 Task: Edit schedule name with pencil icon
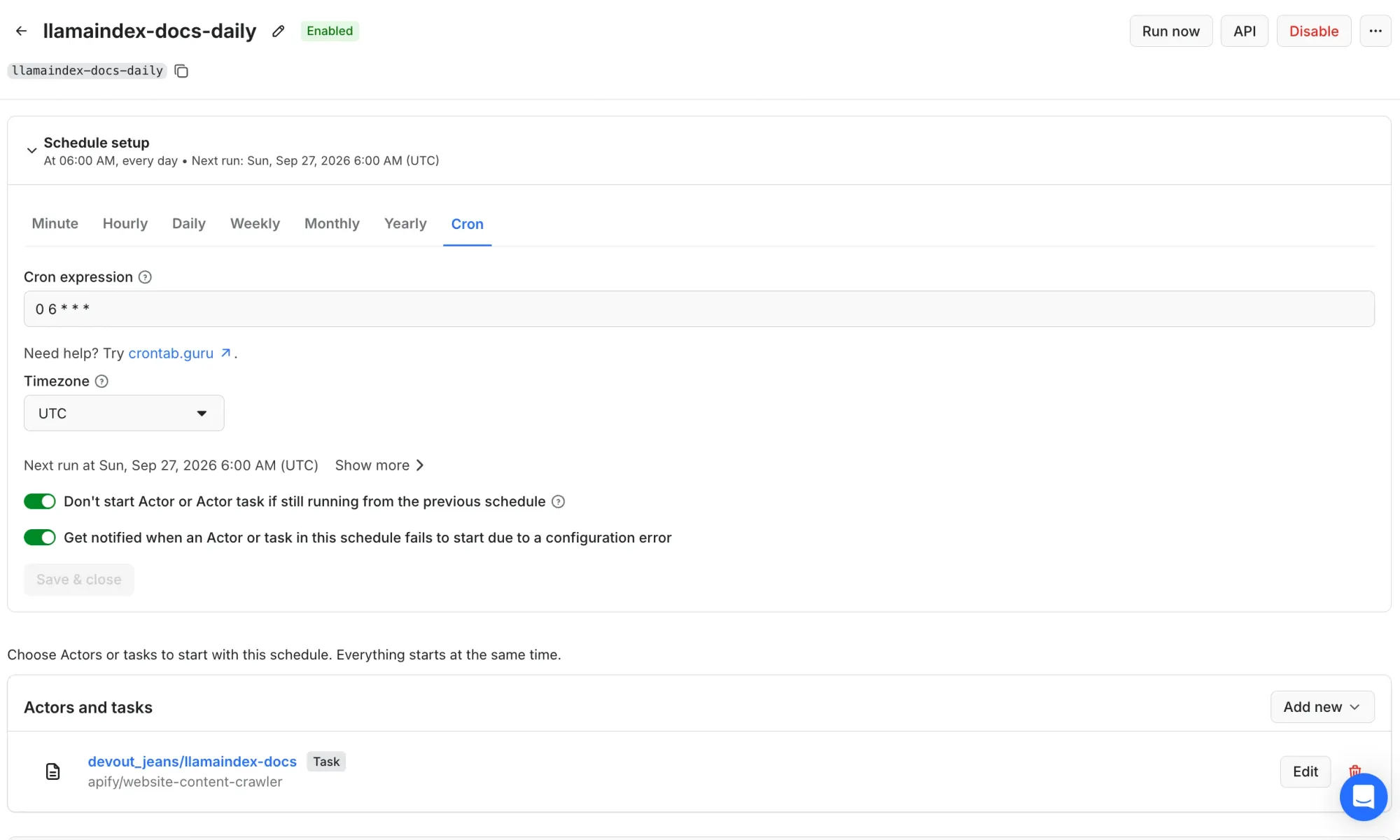tap(278, 31)
